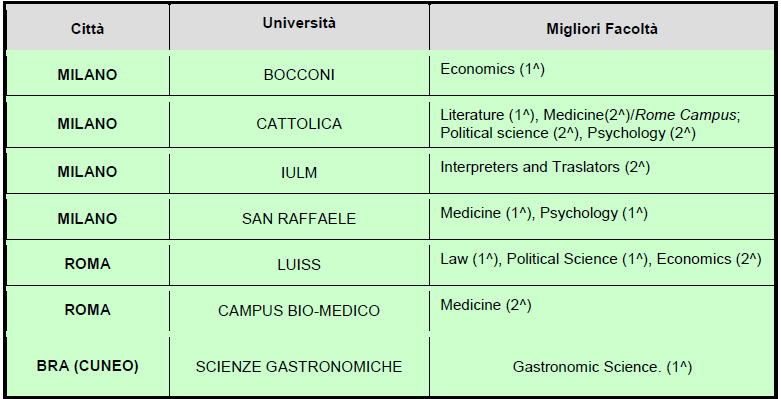Click the MILANO cell beside BOCCONI
781x399 pixels.
(x=88, y=75)
